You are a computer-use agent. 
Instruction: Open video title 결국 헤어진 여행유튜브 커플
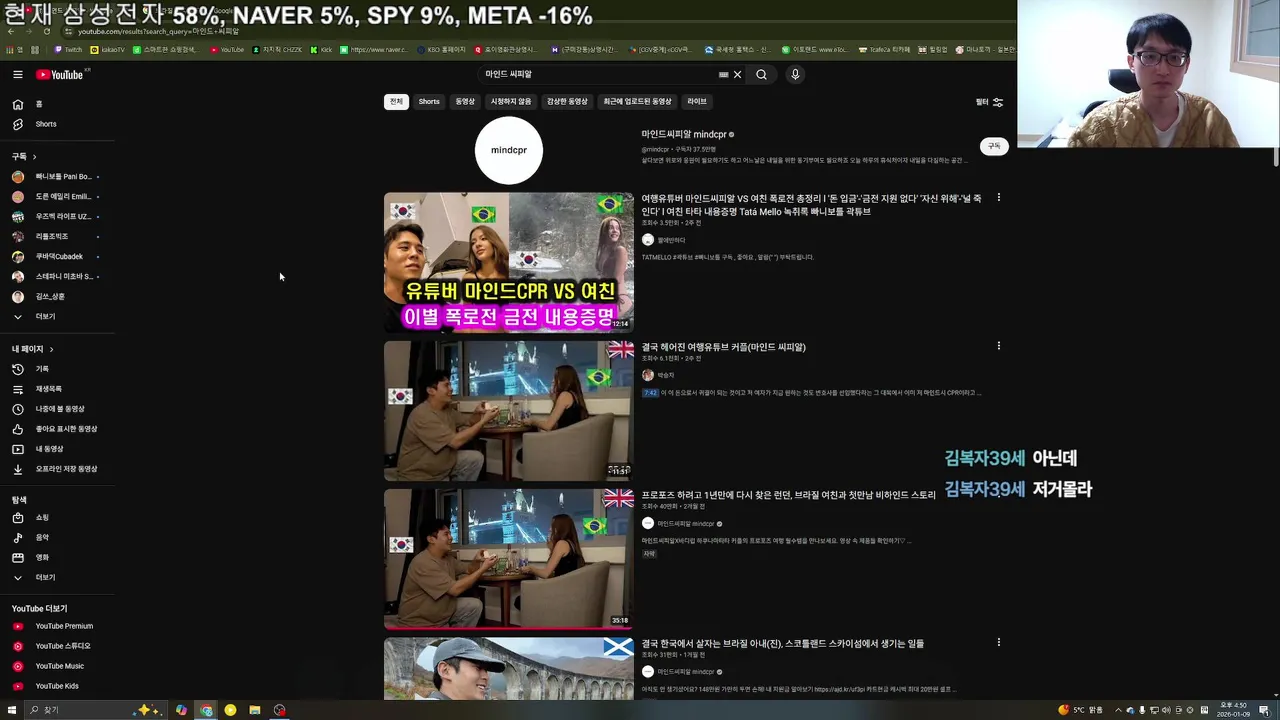pos(723,347)
